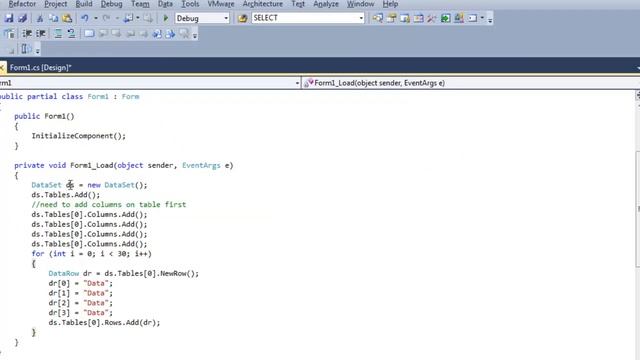Viewport: 640px width, 360px height.
Task: Expand text editor toolbar overflow options arrow
Action: click(195, 36)
